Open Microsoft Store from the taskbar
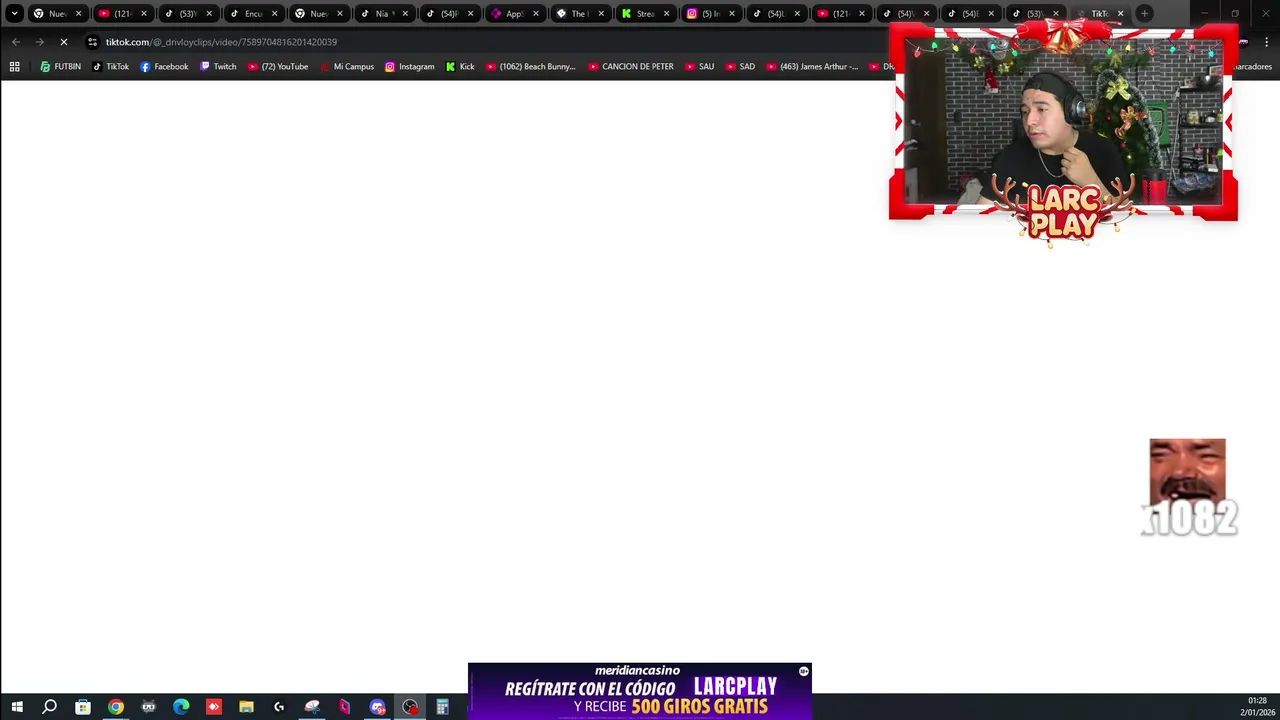 pyautogui.click(x=83, y=707)
